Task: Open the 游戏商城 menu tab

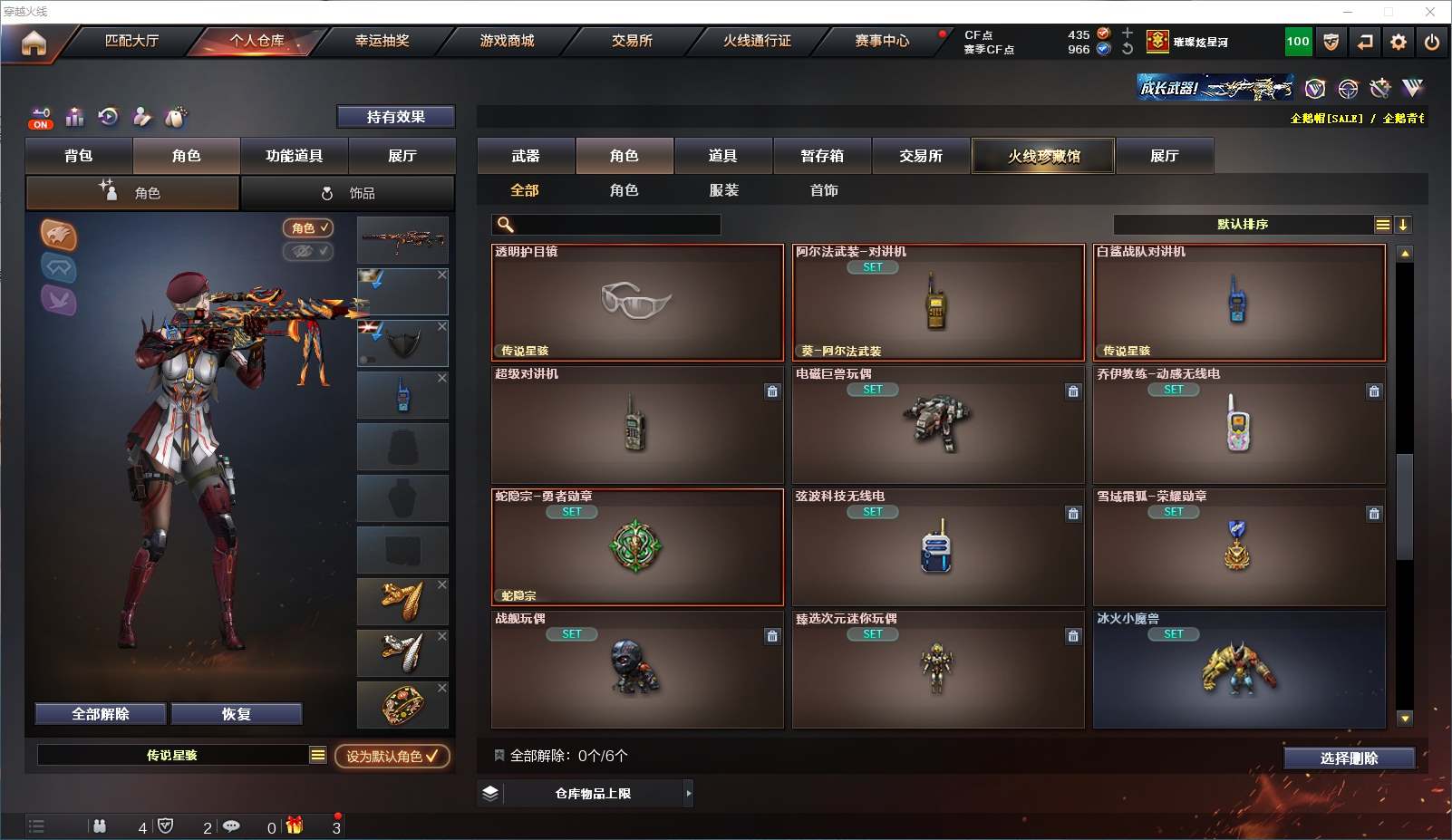Action: point(507,41)
